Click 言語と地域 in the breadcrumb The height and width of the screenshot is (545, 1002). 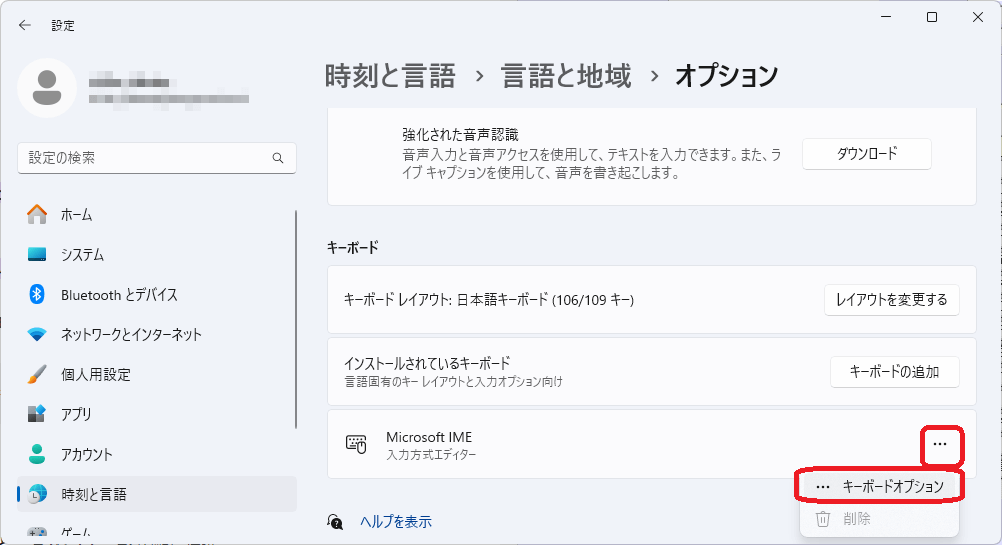(x=566, y=75)
